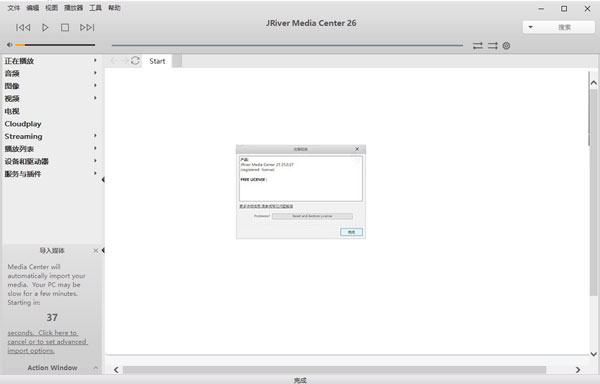Seek within the playback position bar

click(287, 45)
